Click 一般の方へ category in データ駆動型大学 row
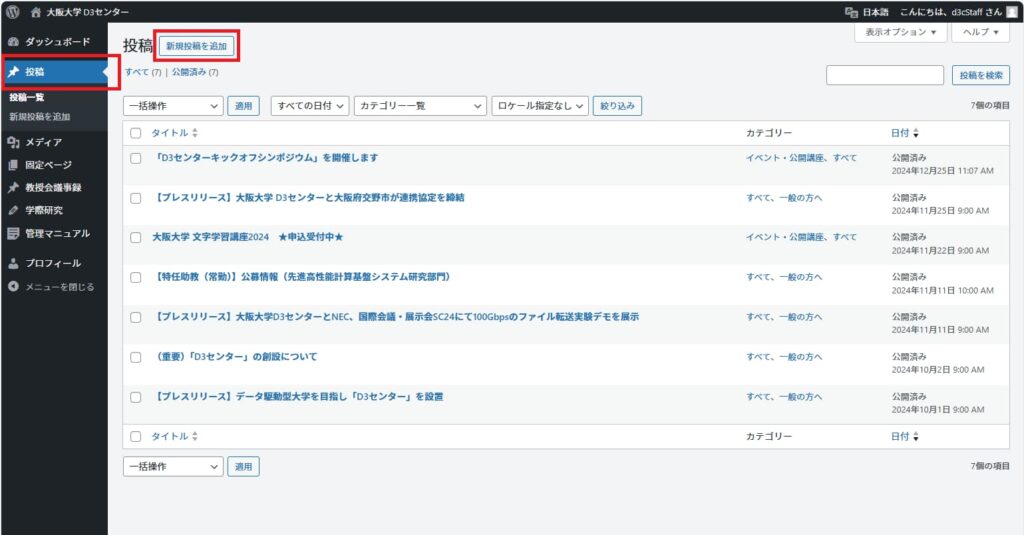The image size is (1024, 535). [x=801, y=397]
